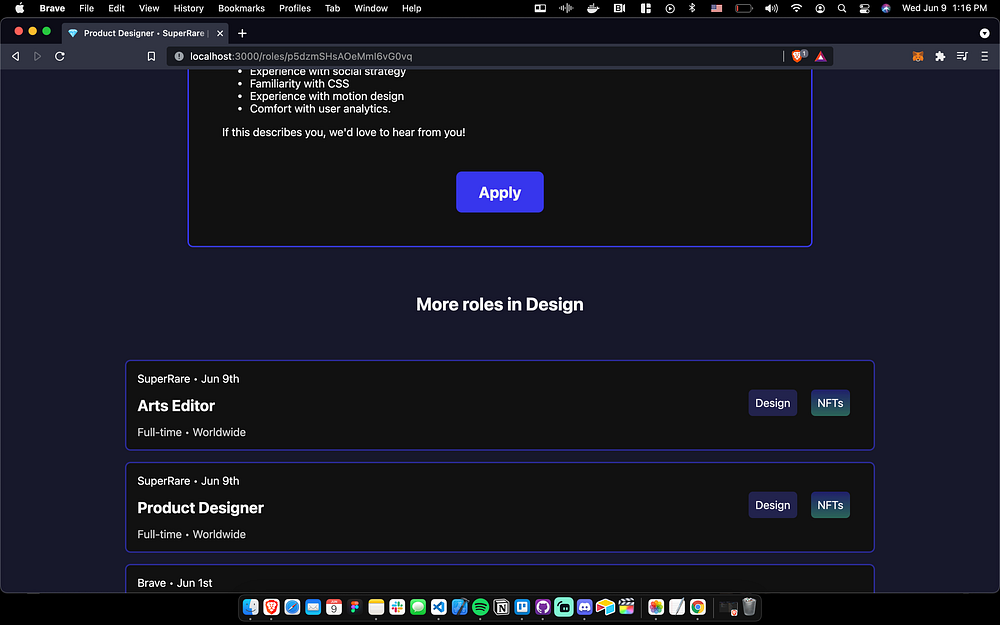
Task: Click the NFTs tag on Arts Editor
Action: coord(830,403)
